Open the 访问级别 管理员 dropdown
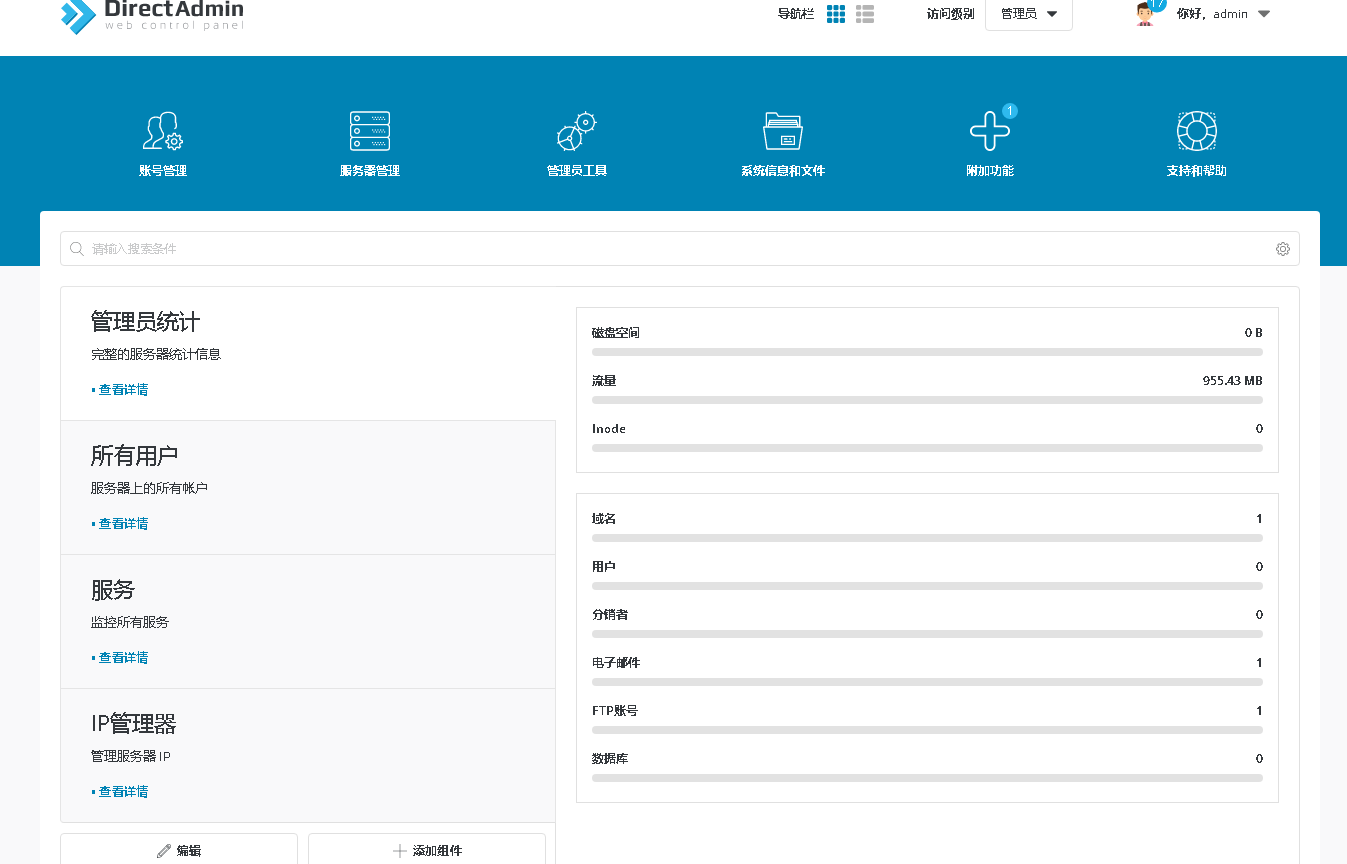 (x=1029, y=14)
